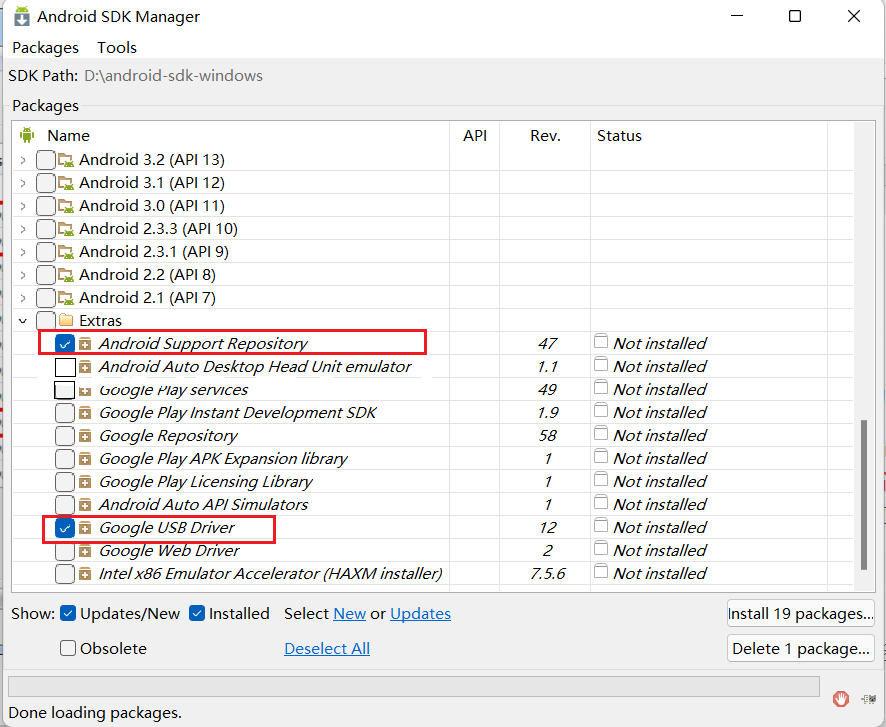This screenshot has width=886, height=727.
Task: Click package icon beside Google Play Licensing Library
Action: 85,482
